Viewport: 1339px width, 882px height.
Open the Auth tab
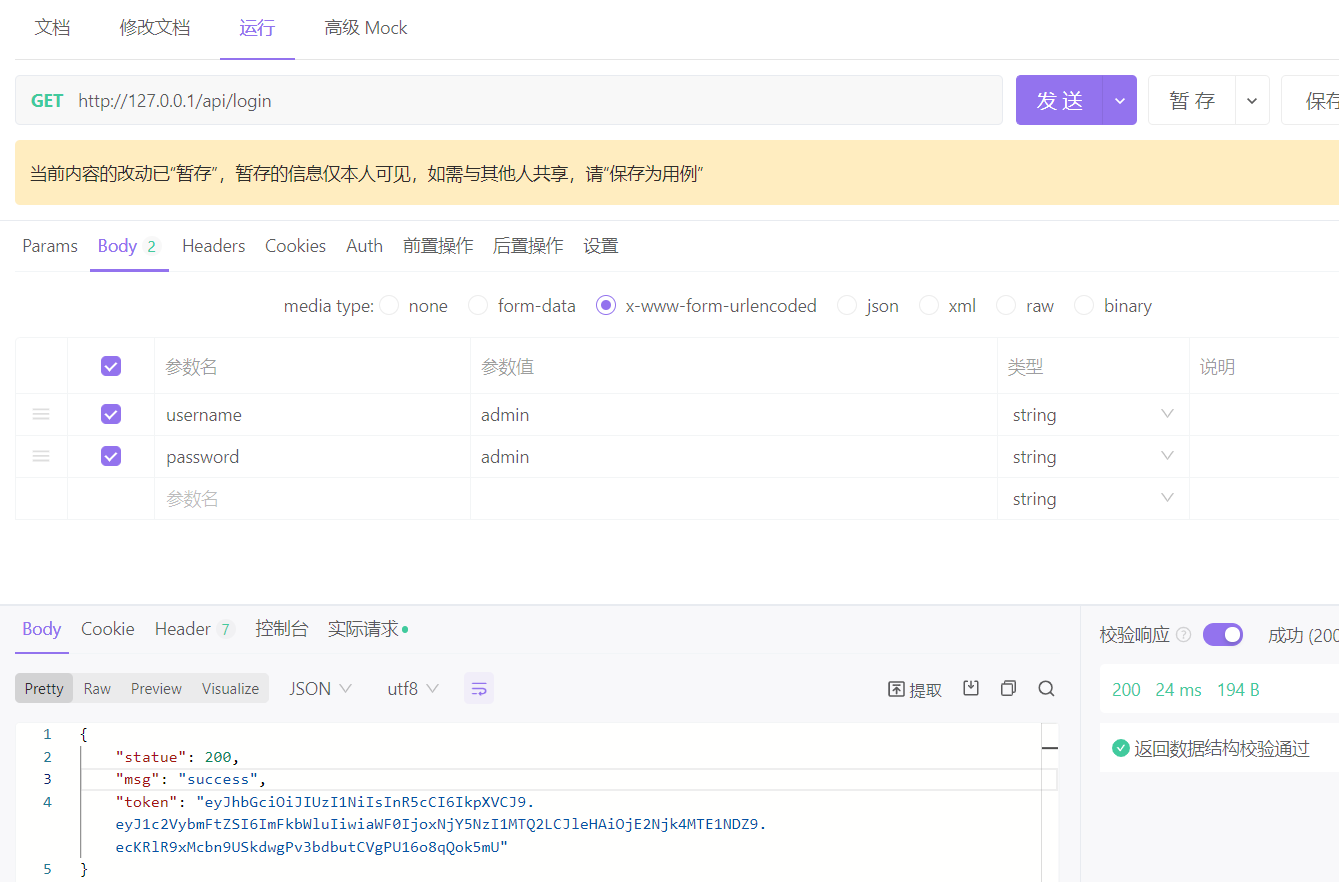coord(364,246)
